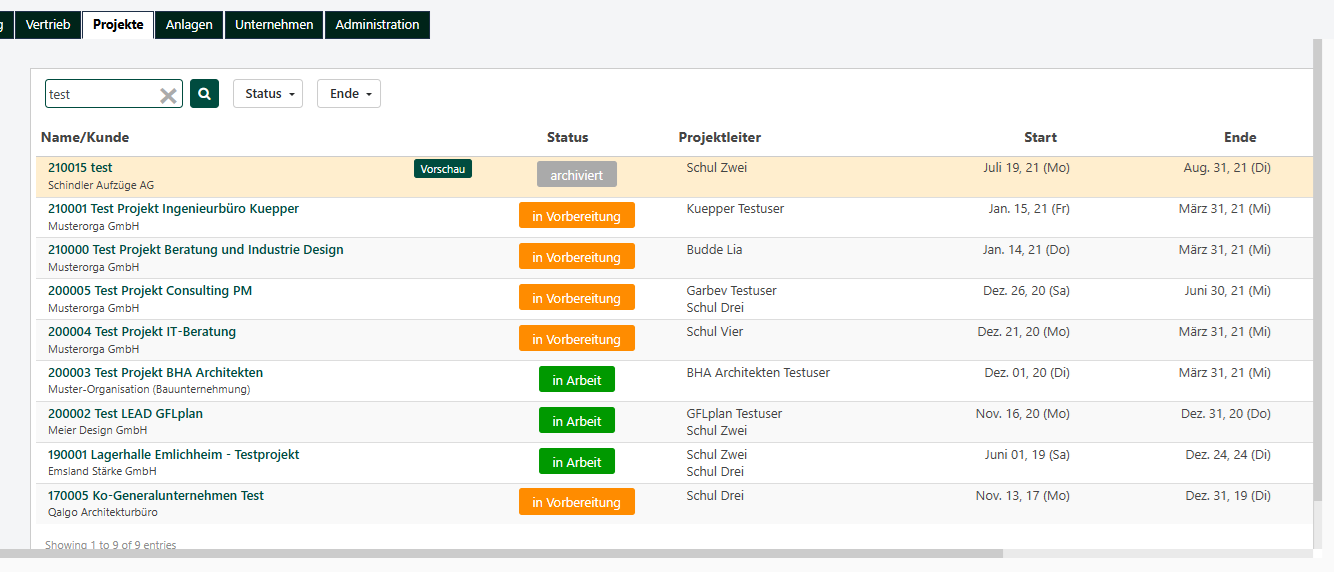Open 190001 Lagerhalle Emlichheim - Testprojekt

(173, 455)
